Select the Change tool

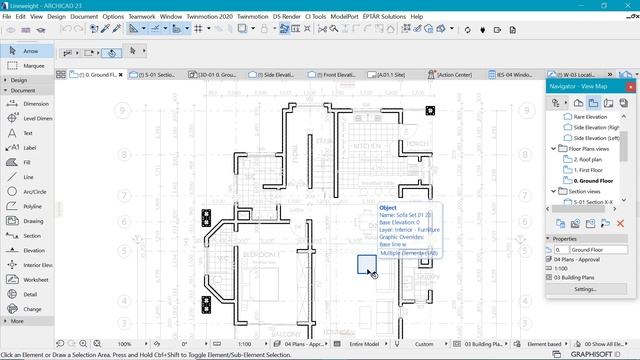pyautogui.click(x=27, y=309)
